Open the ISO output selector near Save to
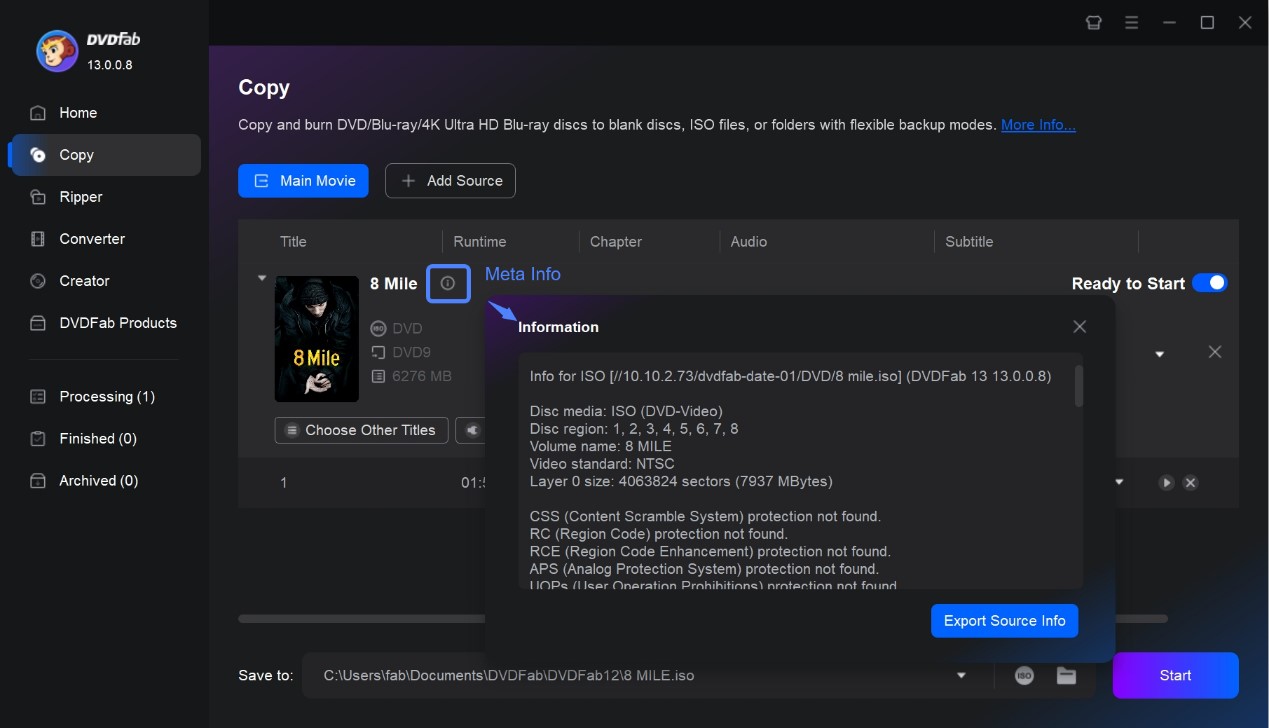 click(1022, 675)
